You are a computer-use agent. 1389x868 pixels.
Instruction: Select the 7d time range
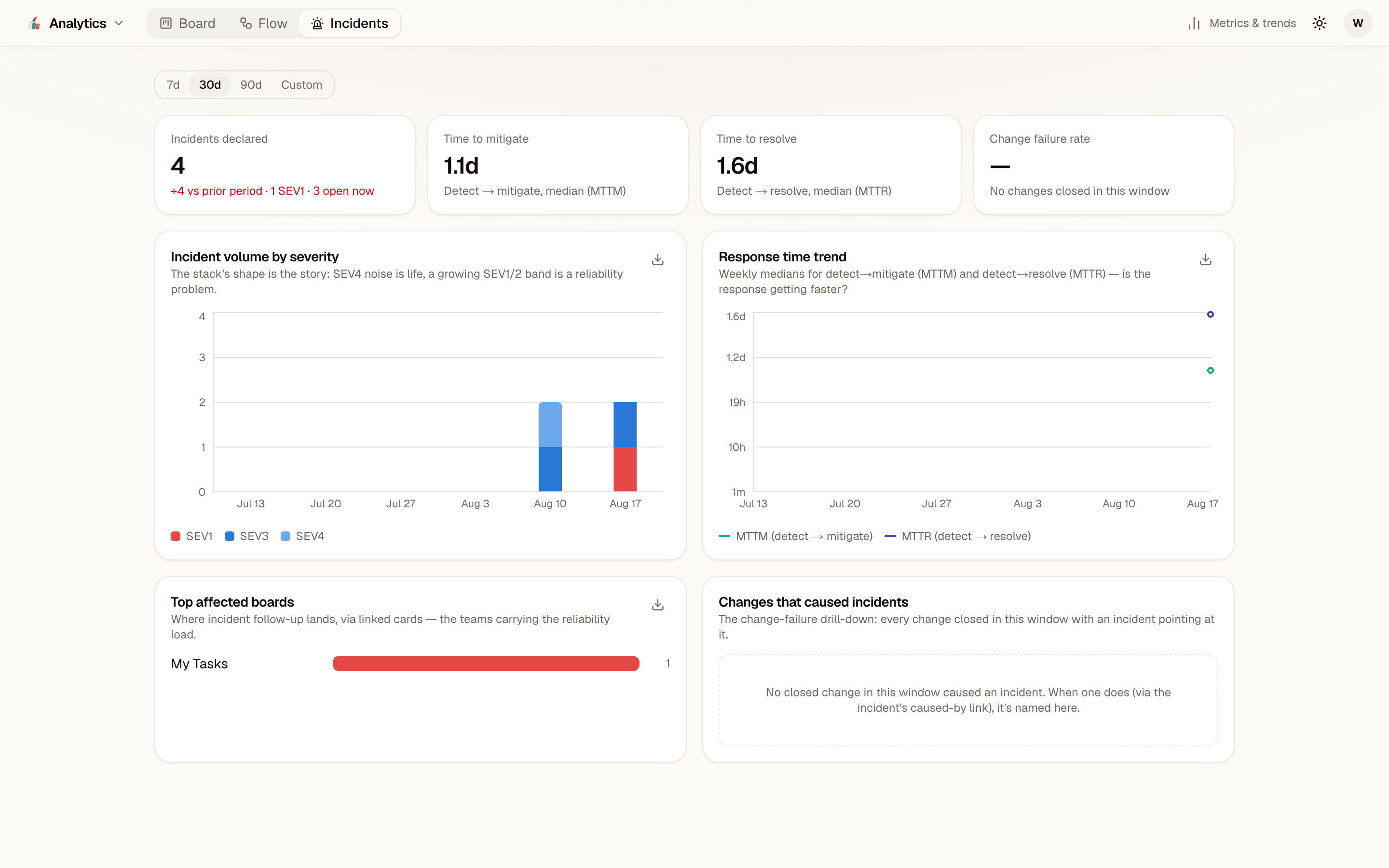point(173,85)
